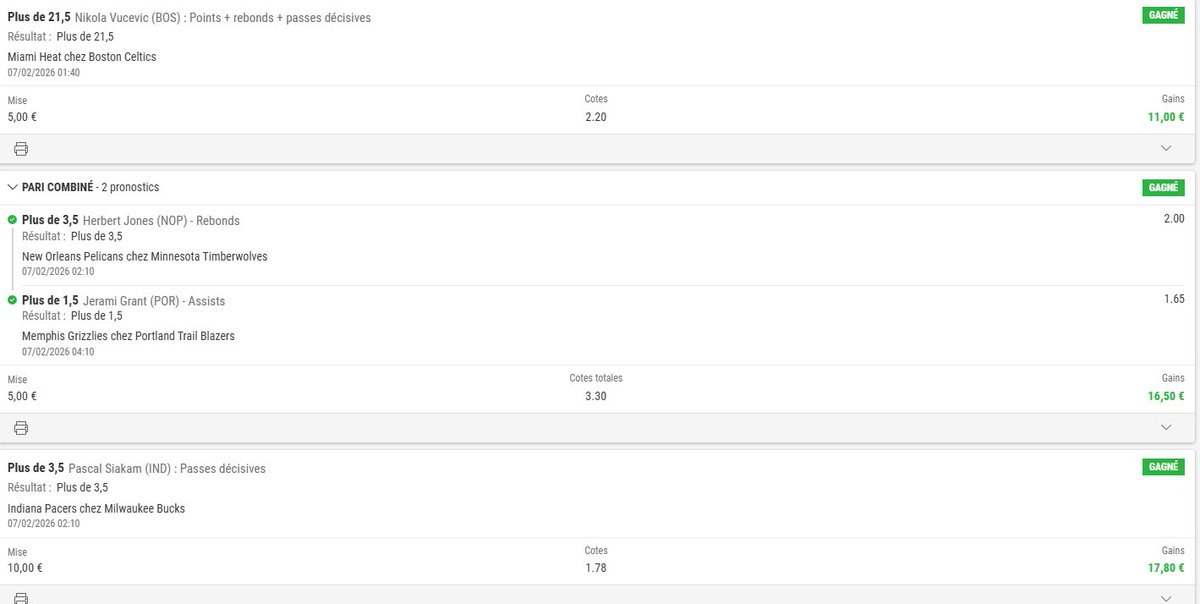Click green check icon beside Herbert Jones

[x=12, y=220]
